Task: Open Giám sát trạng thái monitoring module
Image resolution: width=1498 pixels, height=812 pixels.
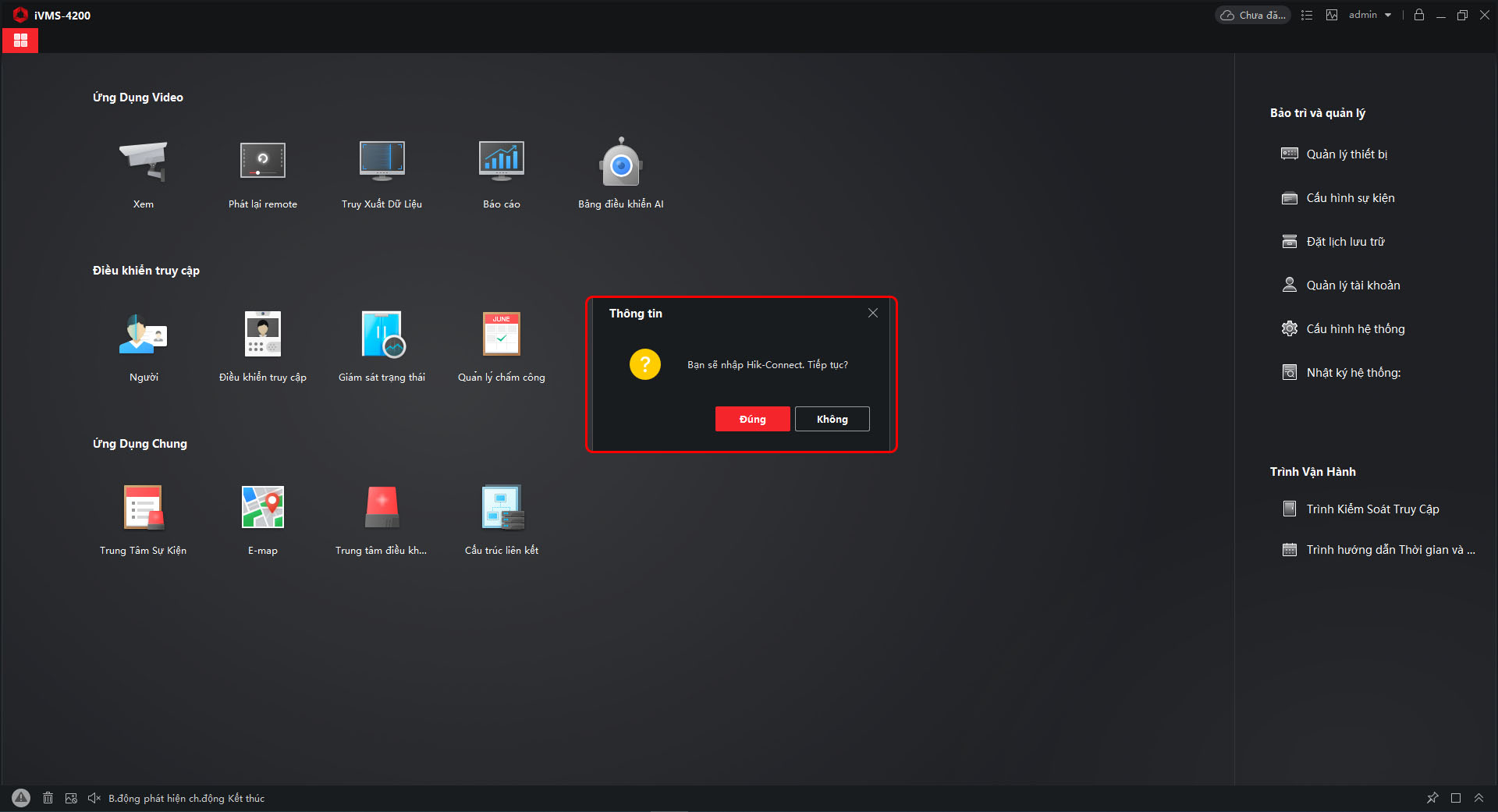Action: 382,335
